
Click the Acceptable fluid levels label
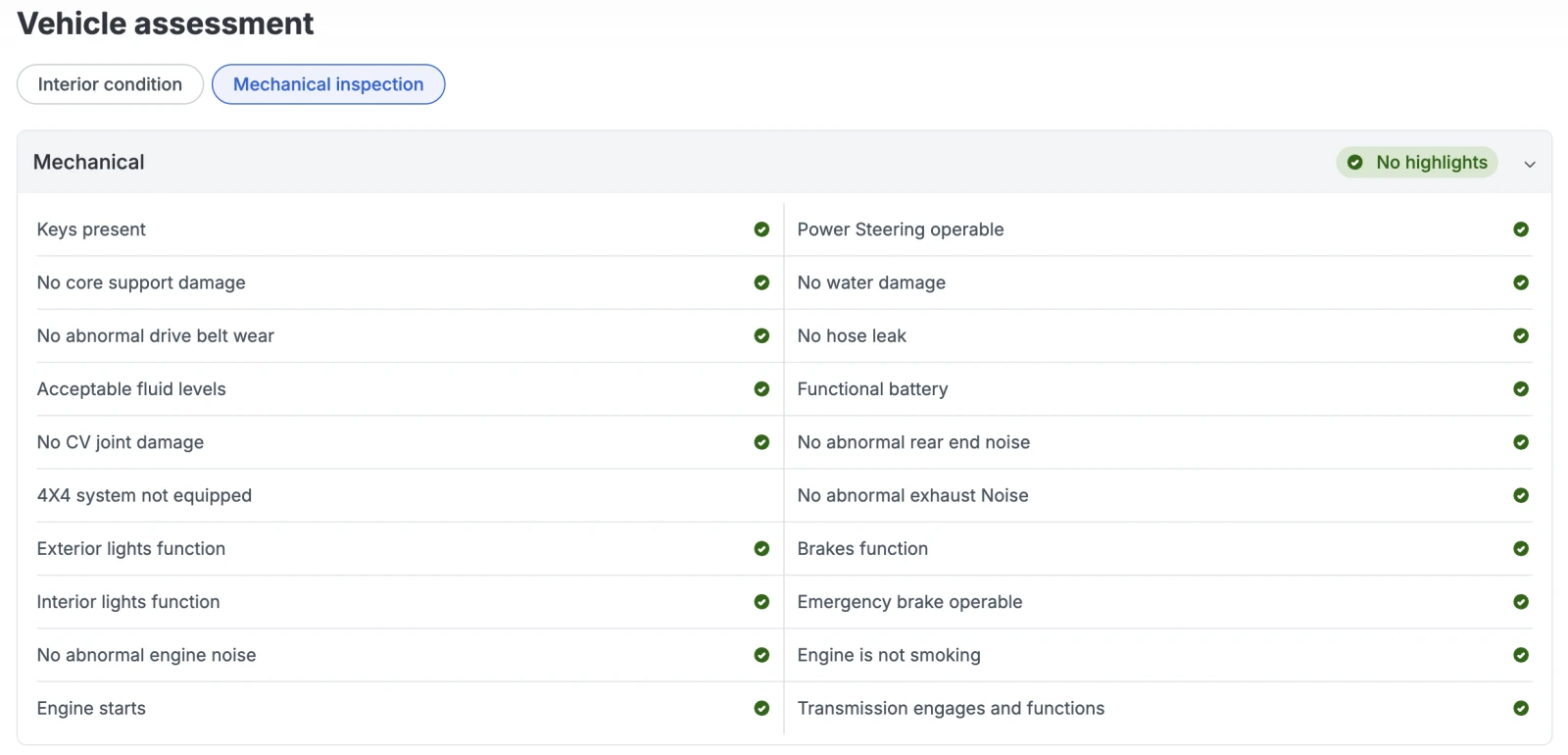click(131, 389)
